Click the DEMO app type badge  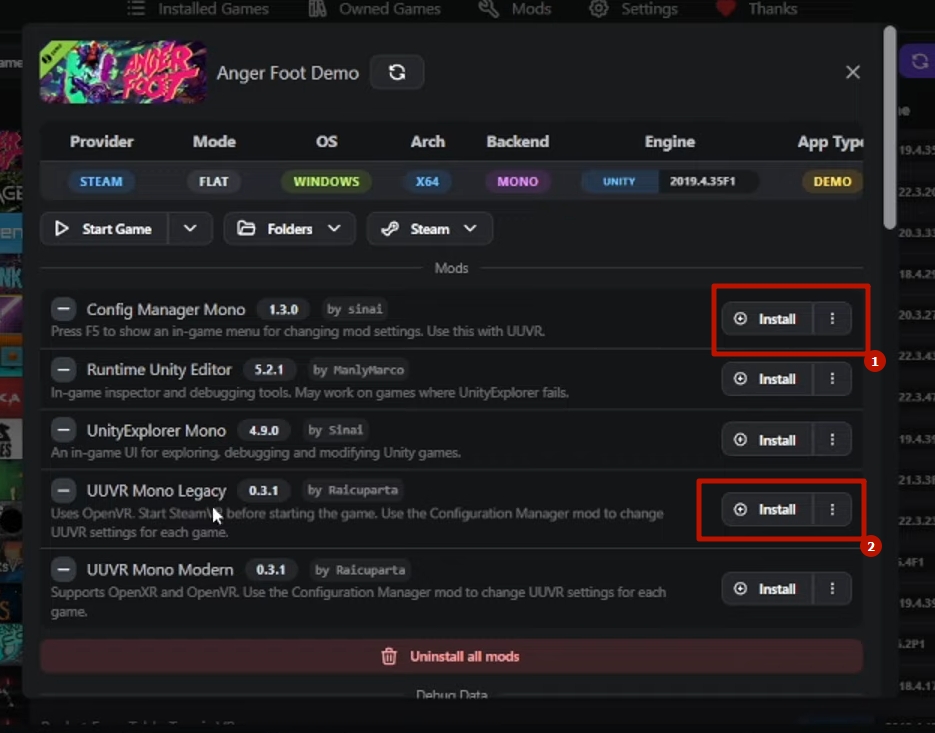pyautogui.click(x=832, y=181)
